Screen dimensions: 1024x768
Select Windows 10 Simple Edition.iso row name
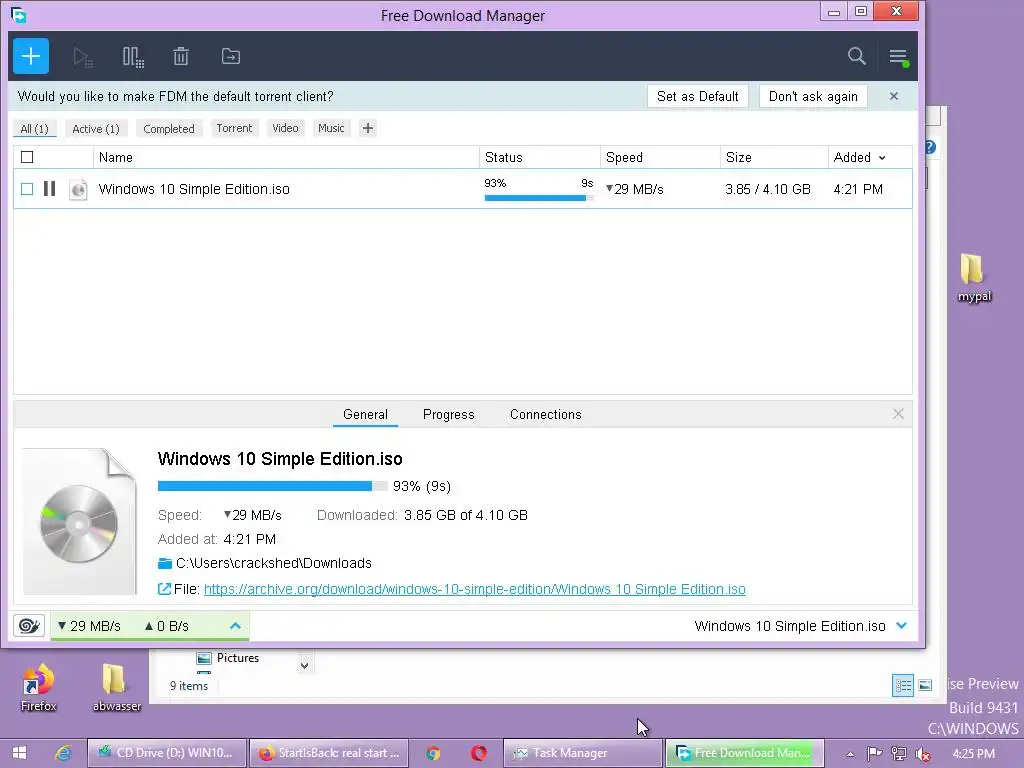194,189
